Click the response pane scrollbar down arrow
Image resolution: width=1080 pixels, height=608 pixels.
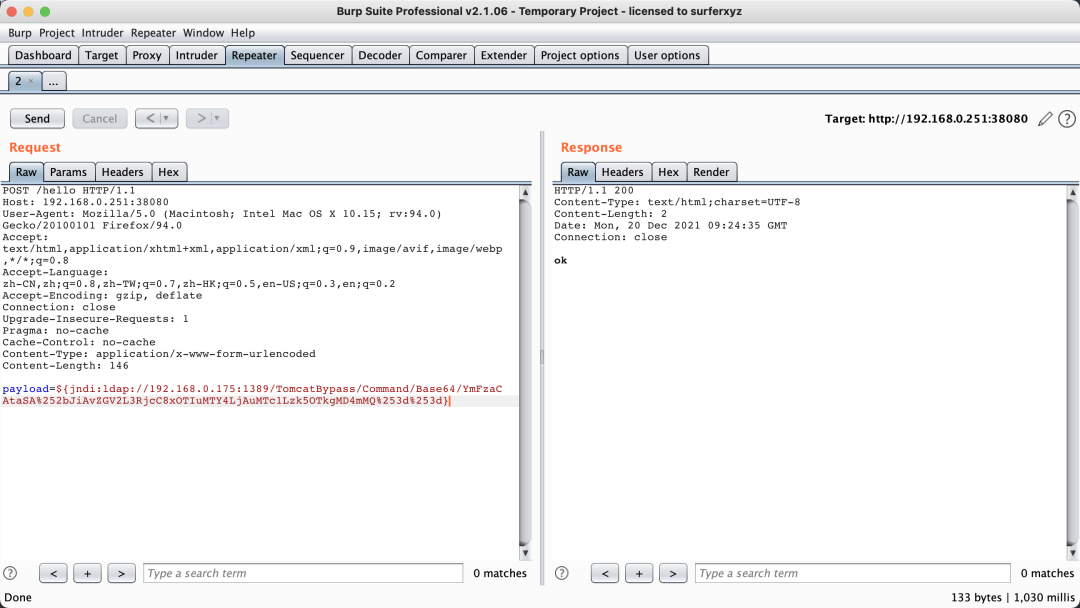coord(1072,553)
